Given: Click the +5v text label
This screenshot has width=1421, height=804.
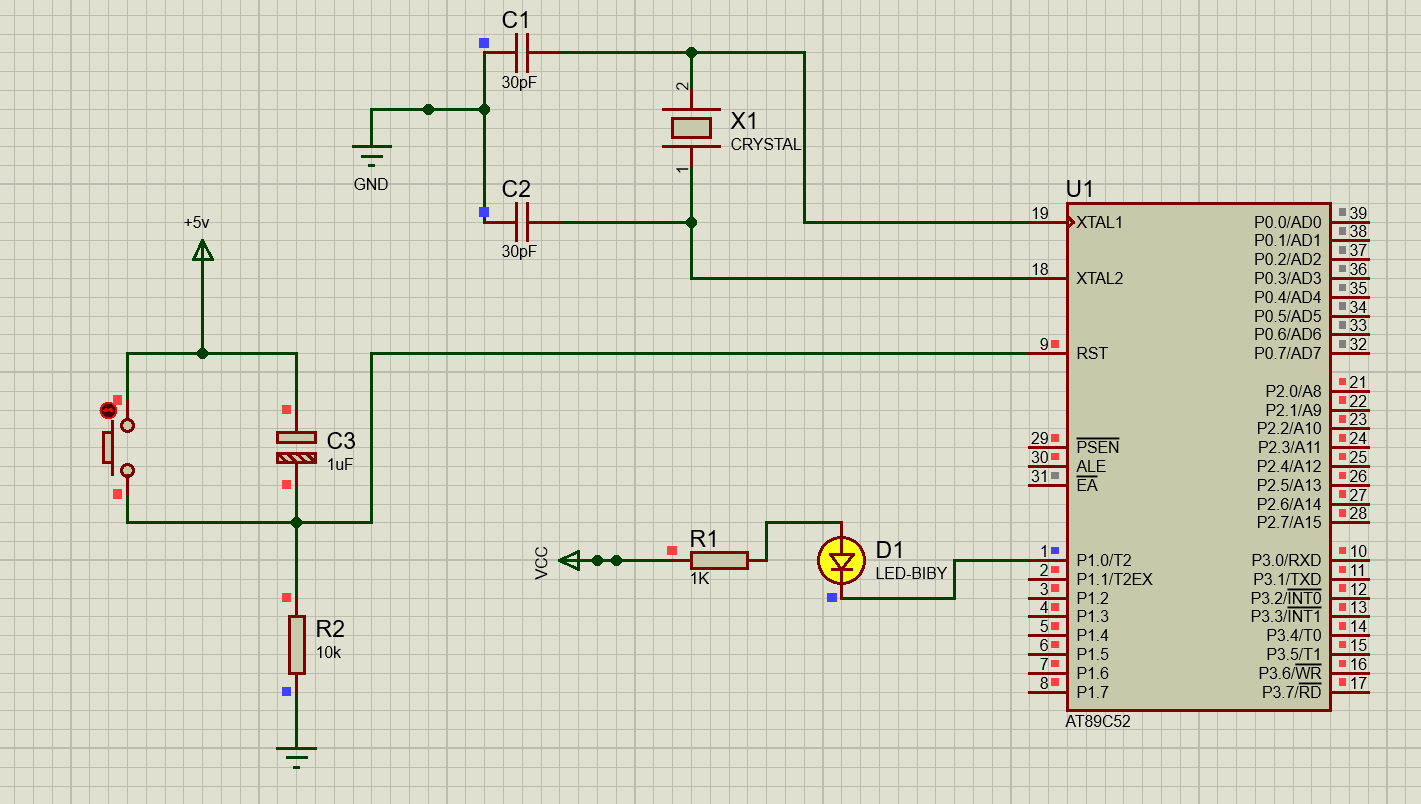Looking at the screenshot, I should pos(196,222).
